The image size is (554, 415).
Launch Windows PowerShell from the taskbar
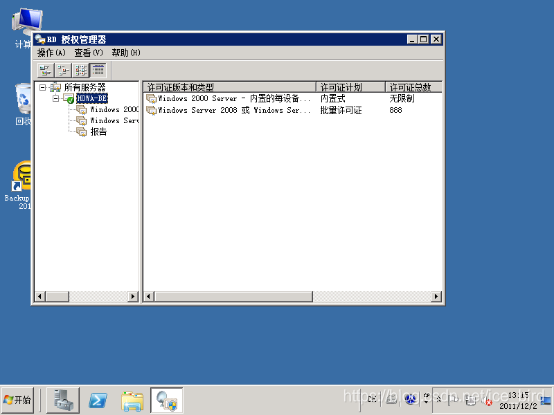[98, 400]
